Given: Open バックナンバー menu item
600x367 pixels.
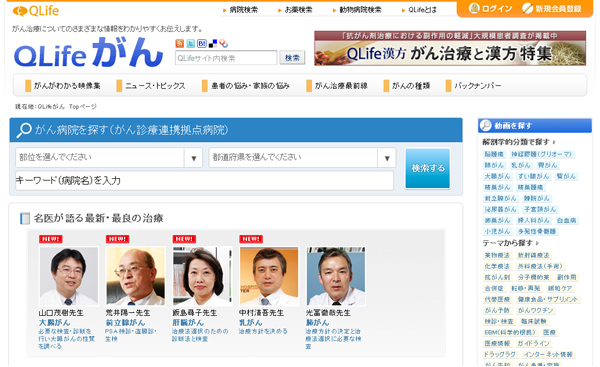Looking at the screenshot, I should (473, 86).
